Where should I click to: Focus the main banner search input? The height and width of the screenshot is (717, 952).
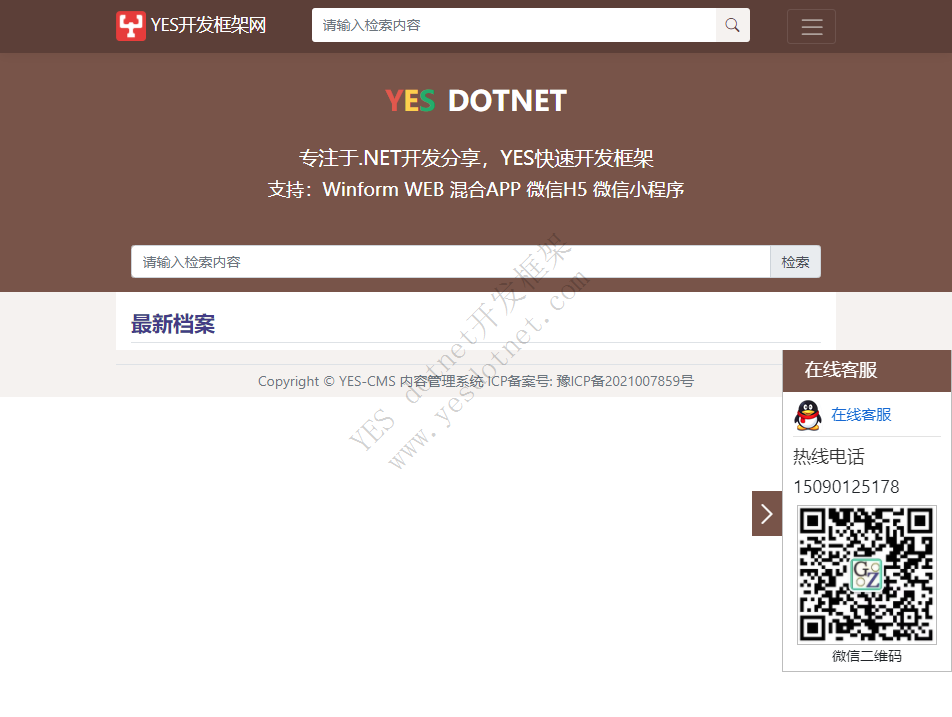[x=450, y=262]
